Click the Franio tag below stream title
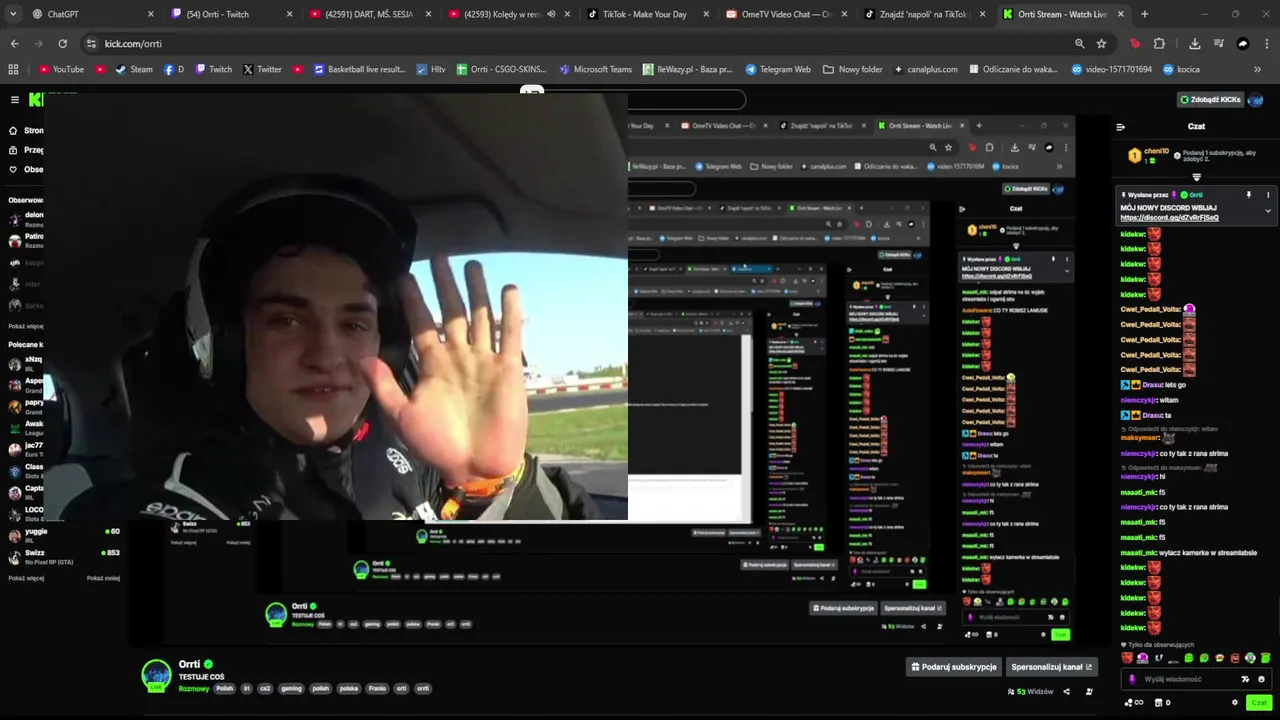This screenshot has width=1280, height=720. click(x=377, y=688)
